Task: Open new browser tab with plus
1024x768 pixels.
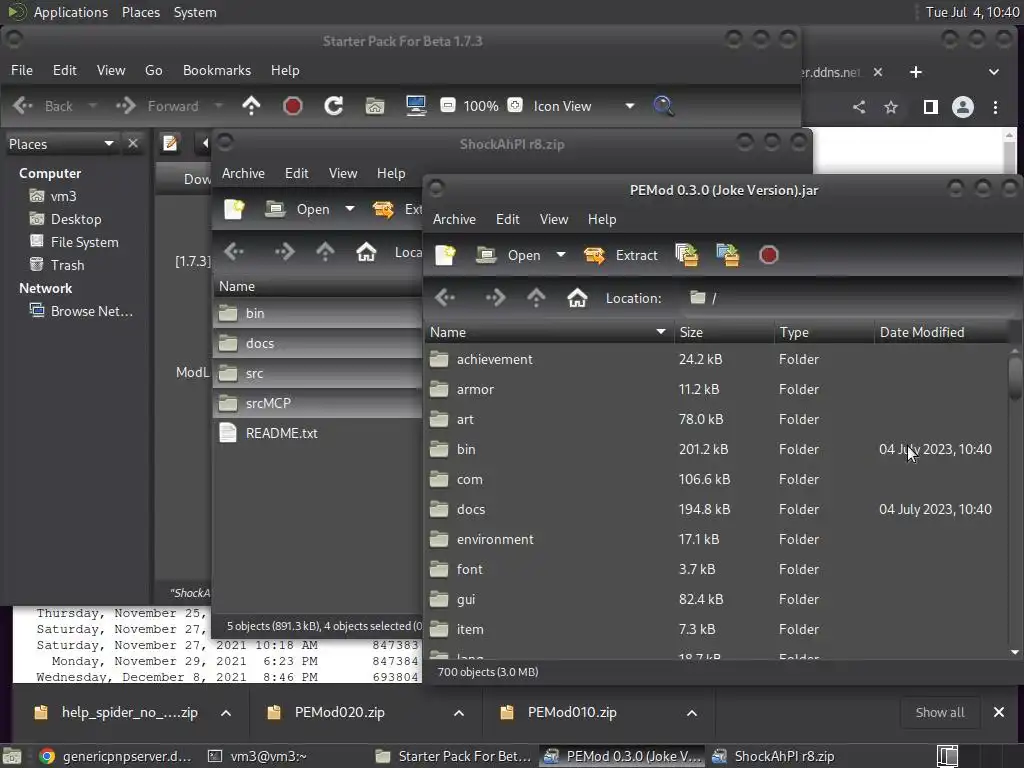Action: tap(916, 72)
